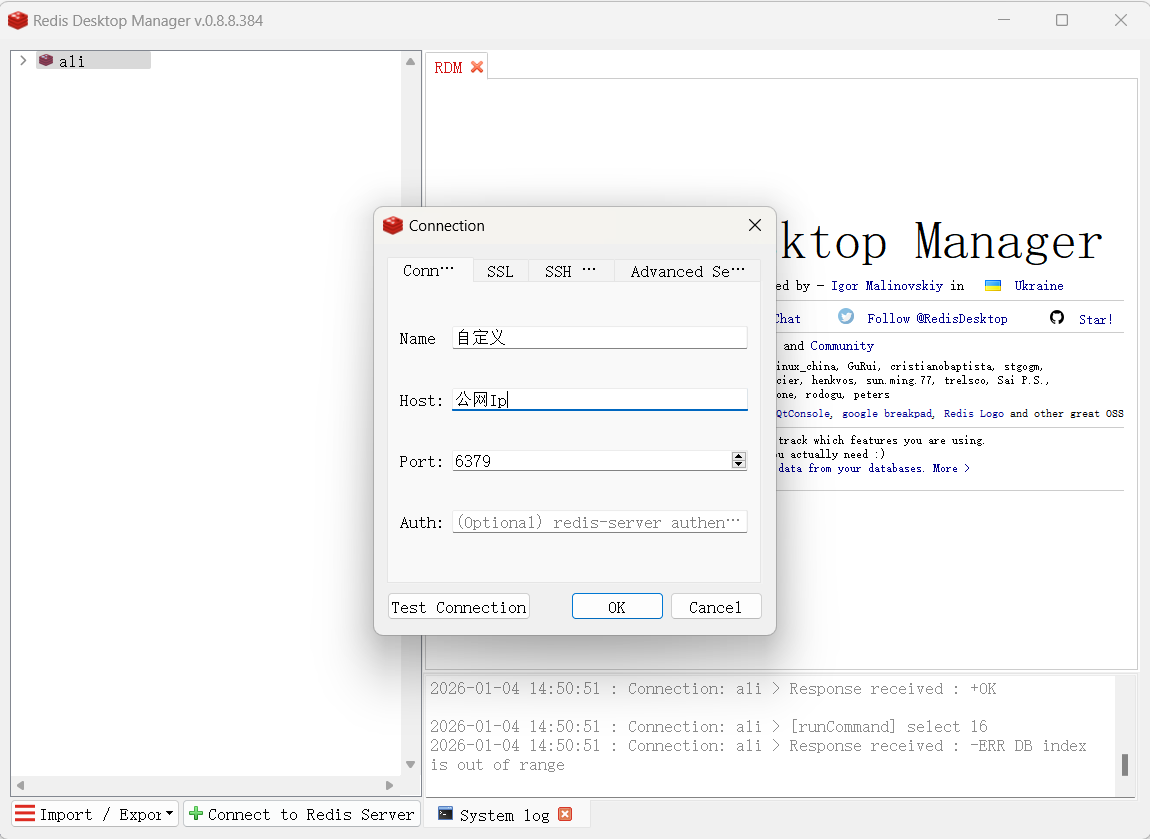1150x839 pixels.
Task: Focus the Auth password field
Action: 599,522
